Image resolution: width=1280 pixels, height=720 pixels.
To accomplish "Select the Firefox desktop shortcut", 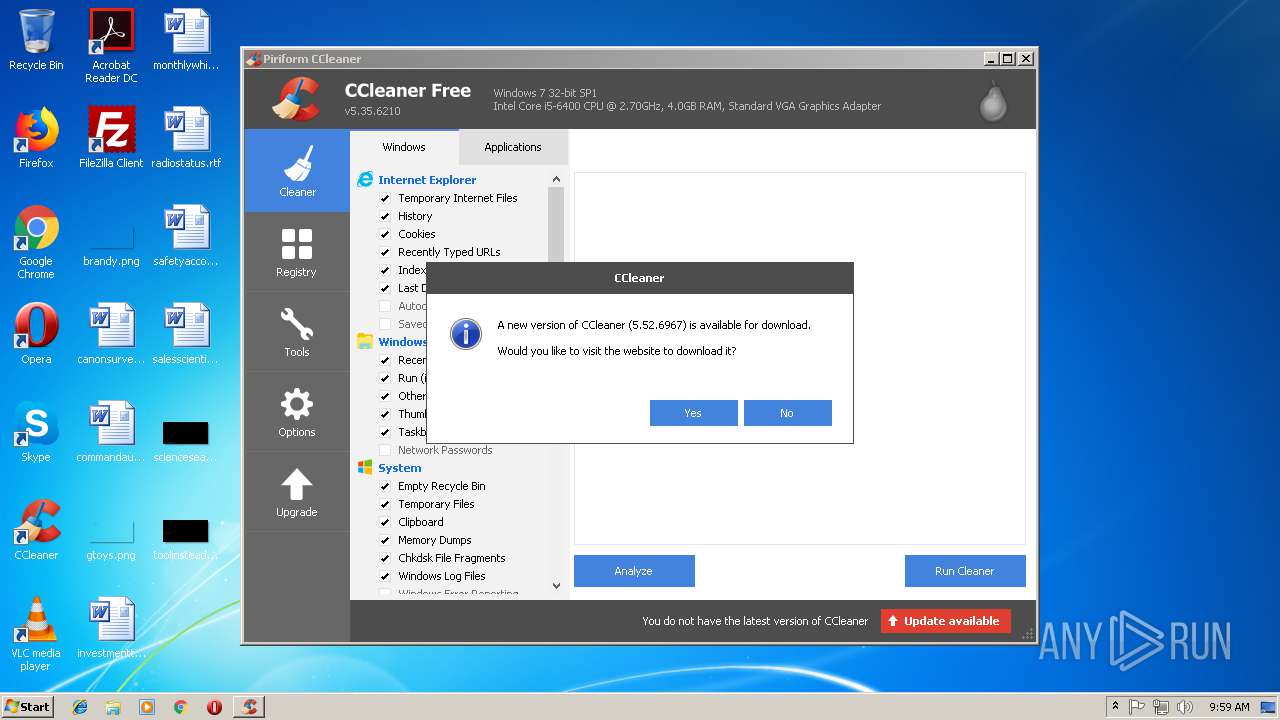I will pos(36,137).
